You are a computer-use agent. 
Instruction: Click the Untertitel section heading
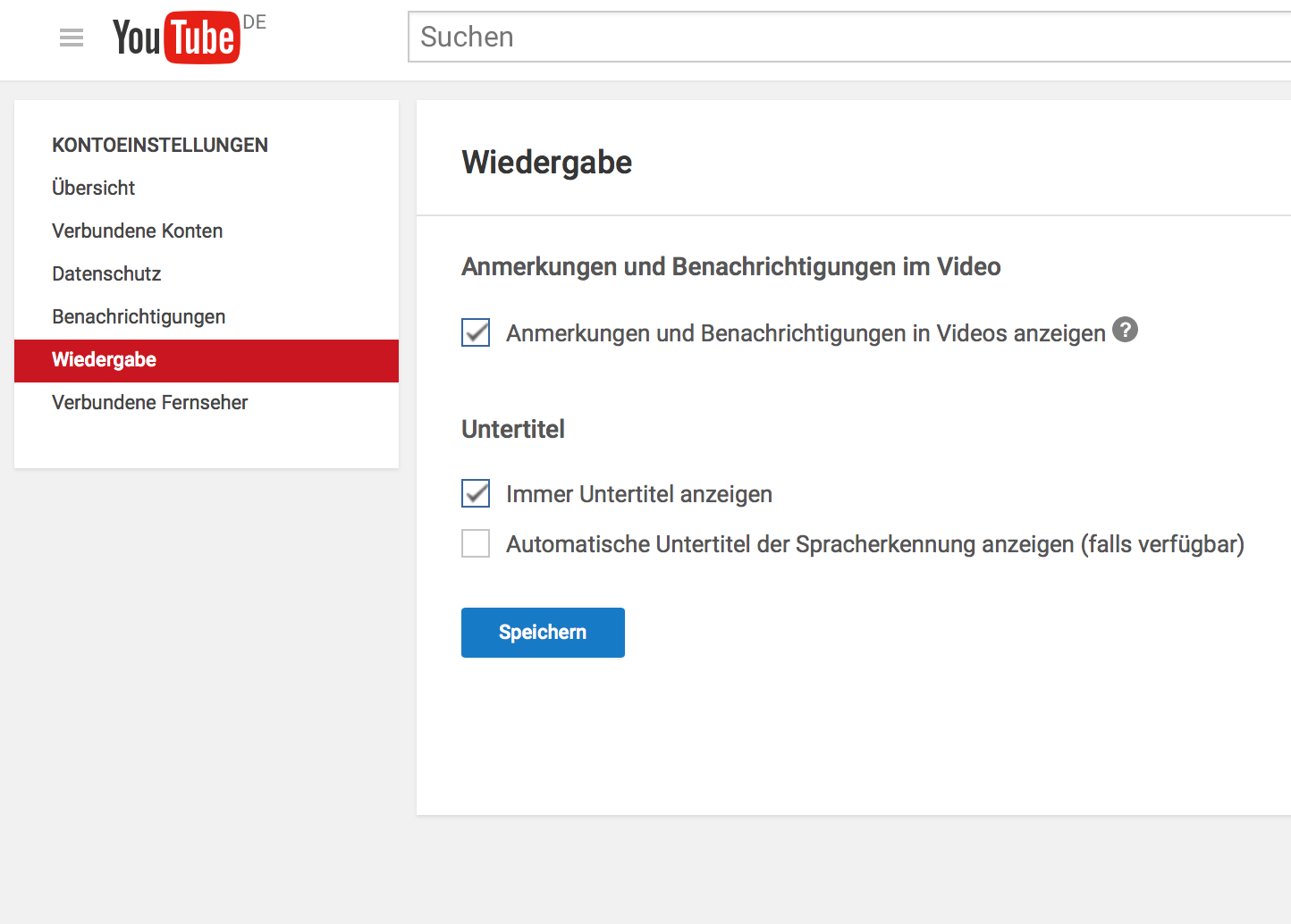coord(513,429)
